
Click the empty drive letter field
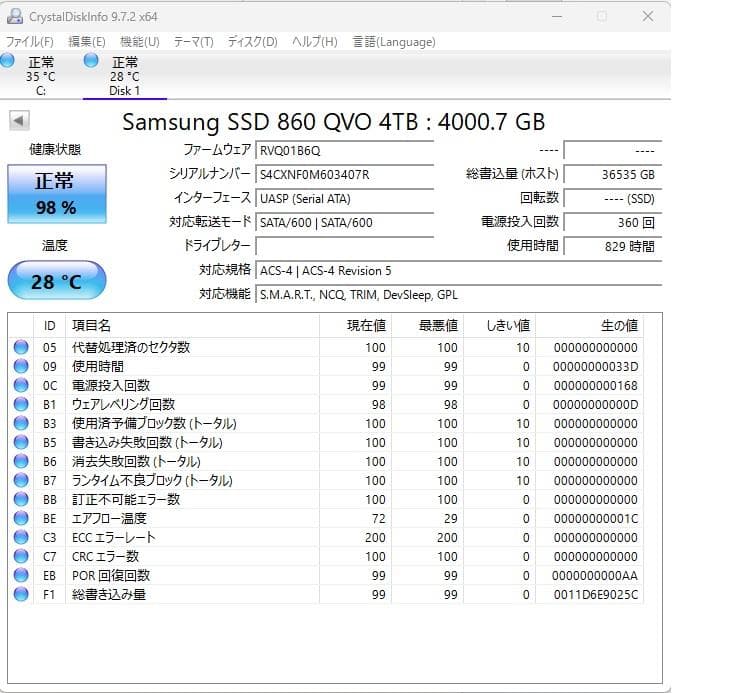point(345,246)
